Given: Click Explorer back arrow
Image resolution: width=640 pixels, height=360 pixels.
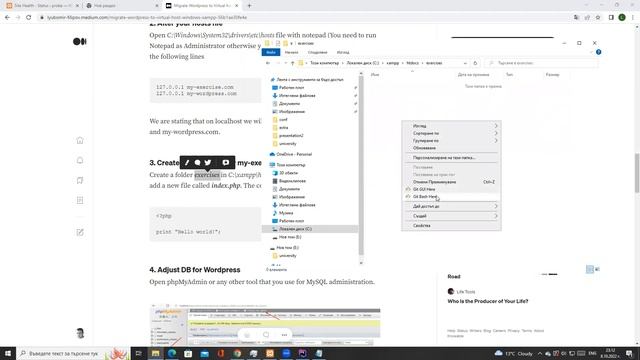Looking at the screenshot, I should click(x=268, y=63).
